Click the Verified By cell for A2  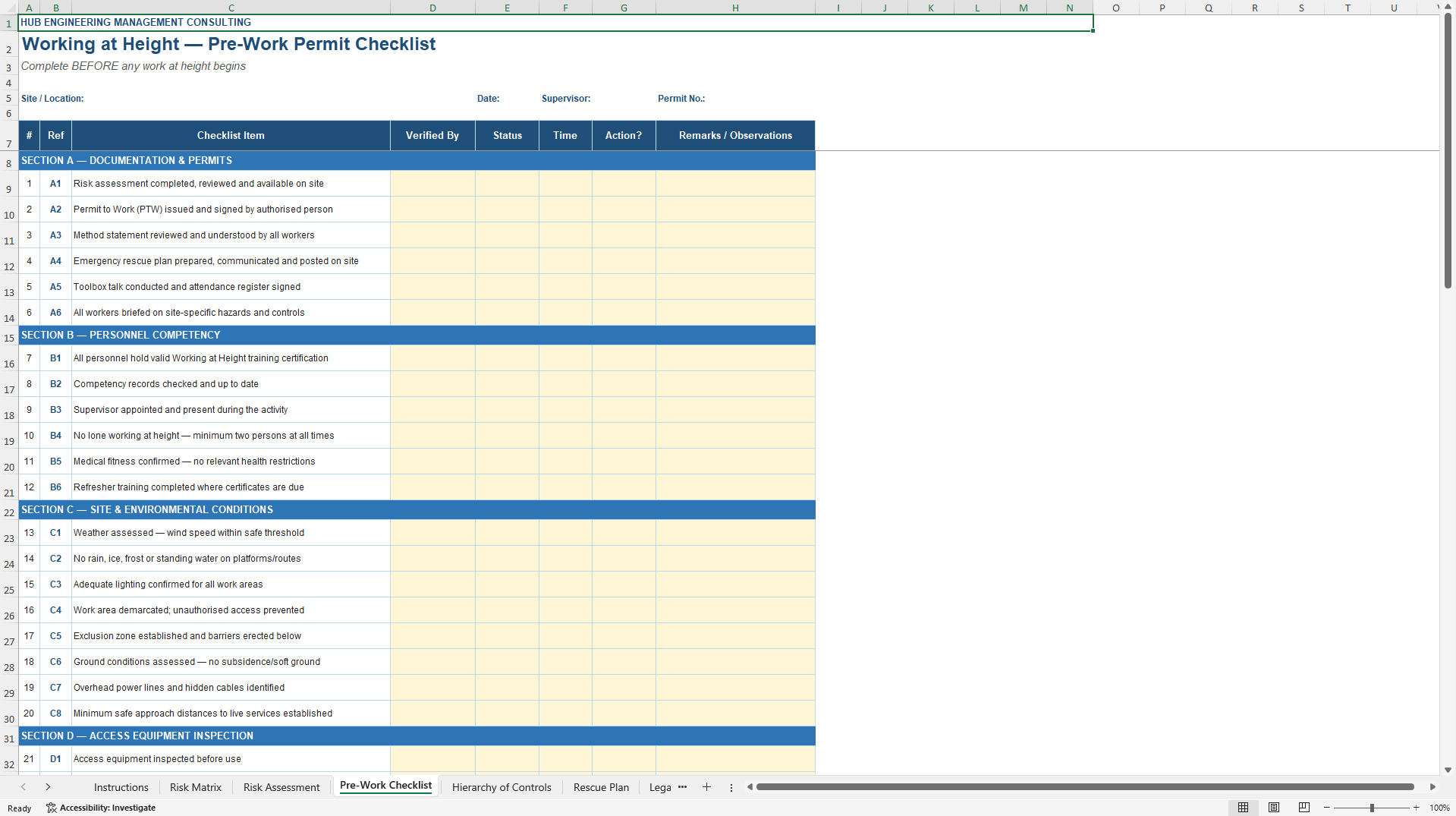[432, 210]
